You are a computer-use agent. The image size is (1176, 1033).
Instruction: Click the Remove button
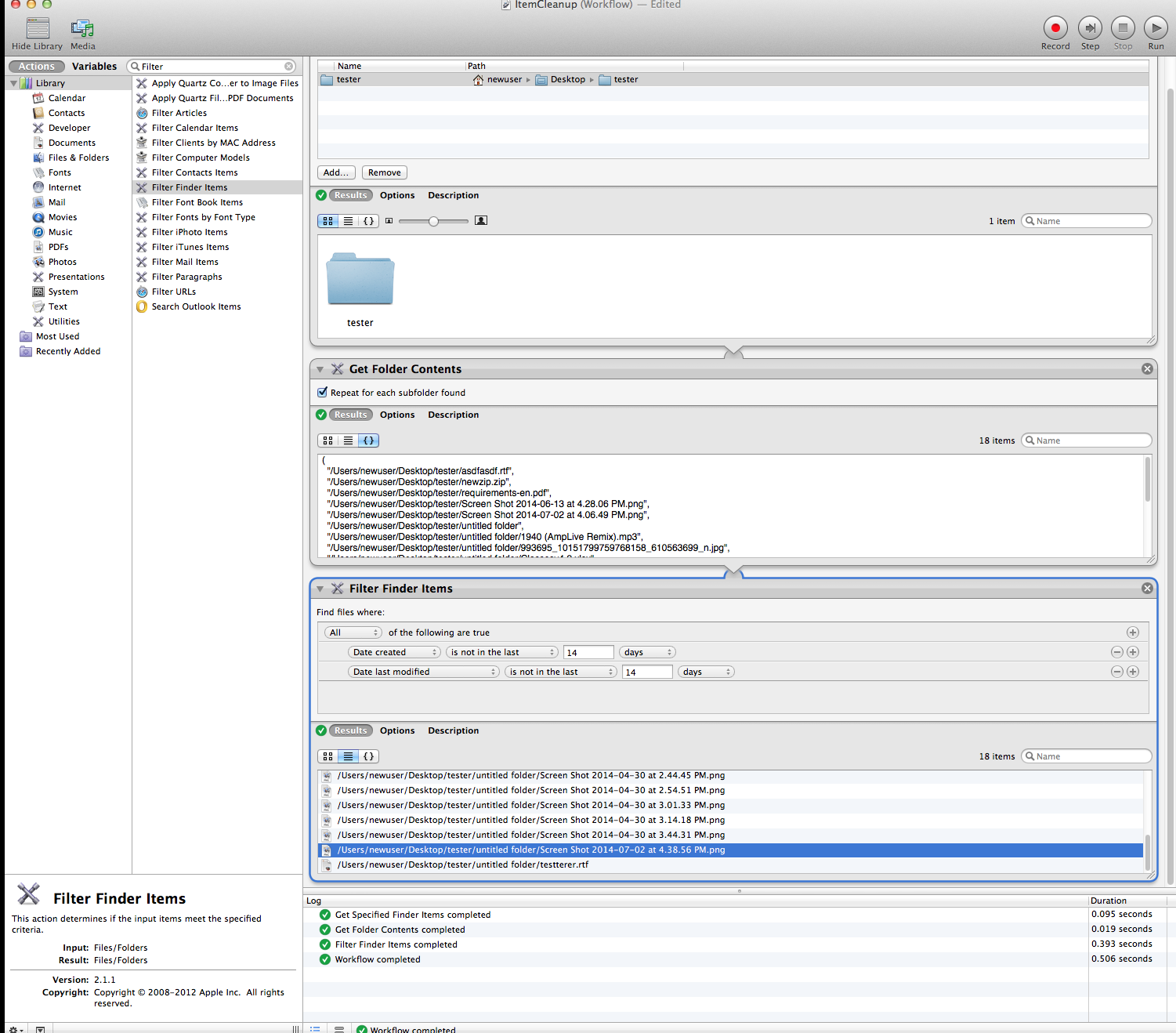[x=385, y=172]
